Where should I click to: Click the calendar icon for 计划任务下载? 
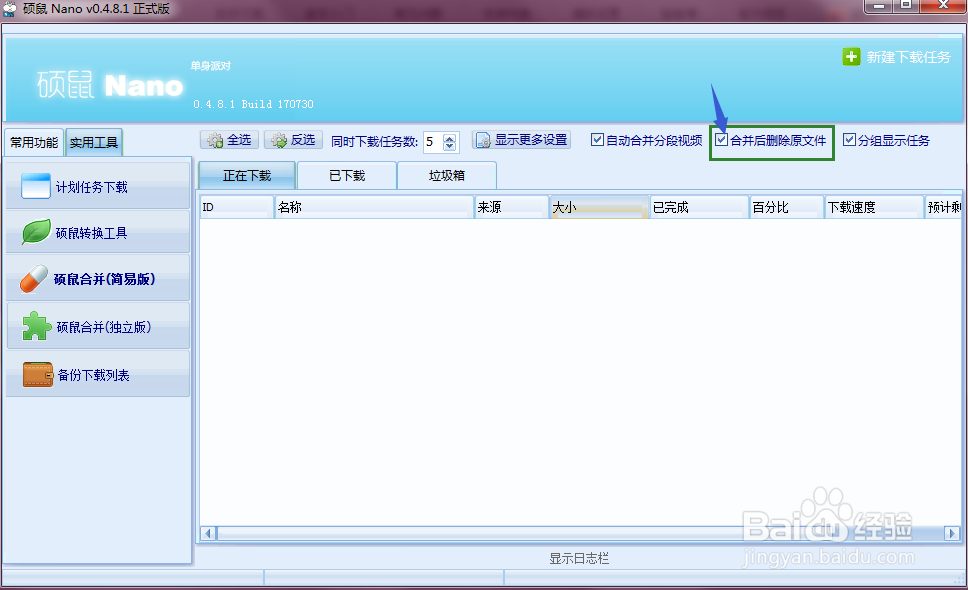(x=36, y=186)
